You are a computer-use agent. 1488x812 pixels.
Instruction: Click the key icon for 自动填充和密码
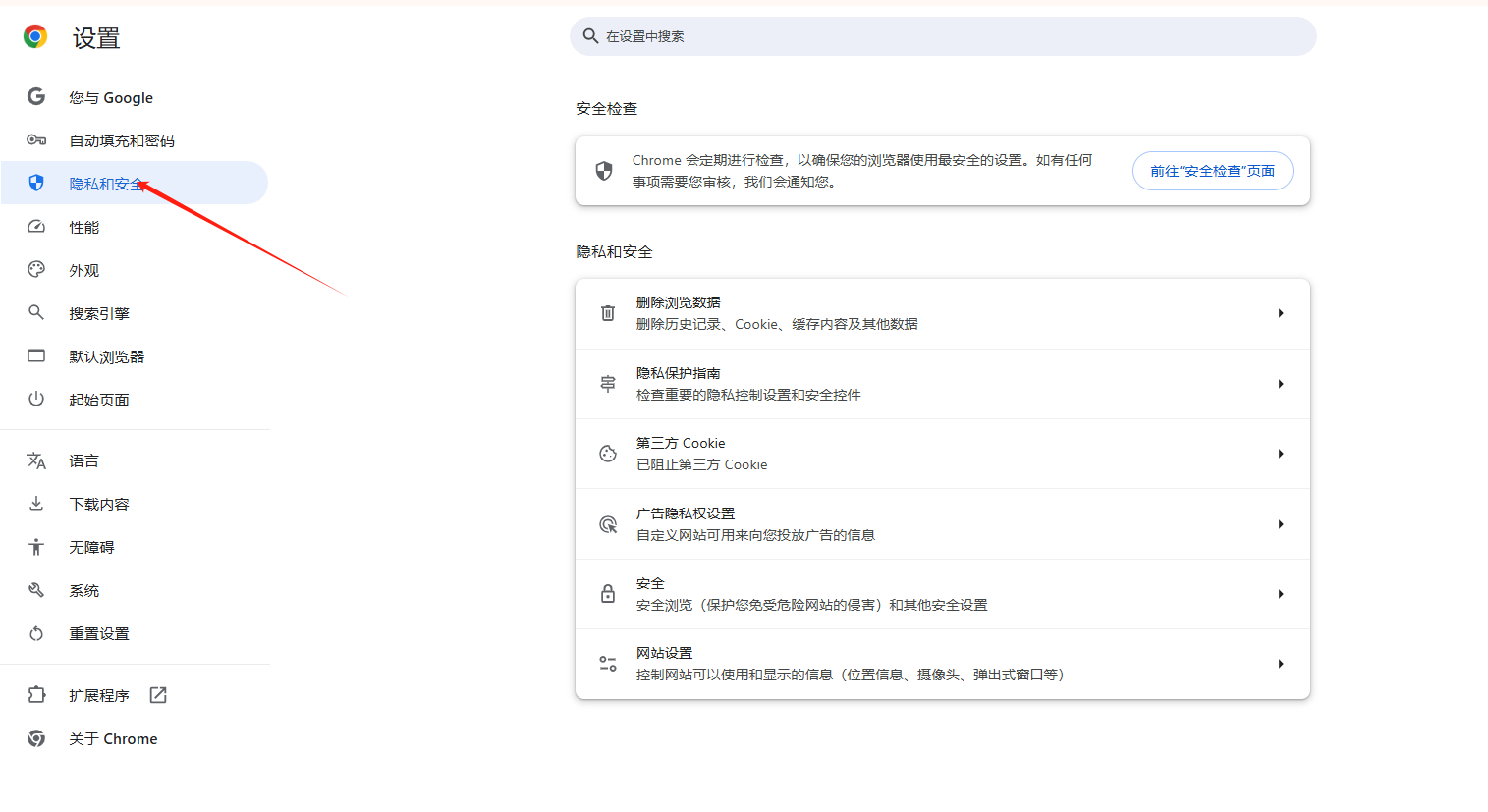(36, 140)
